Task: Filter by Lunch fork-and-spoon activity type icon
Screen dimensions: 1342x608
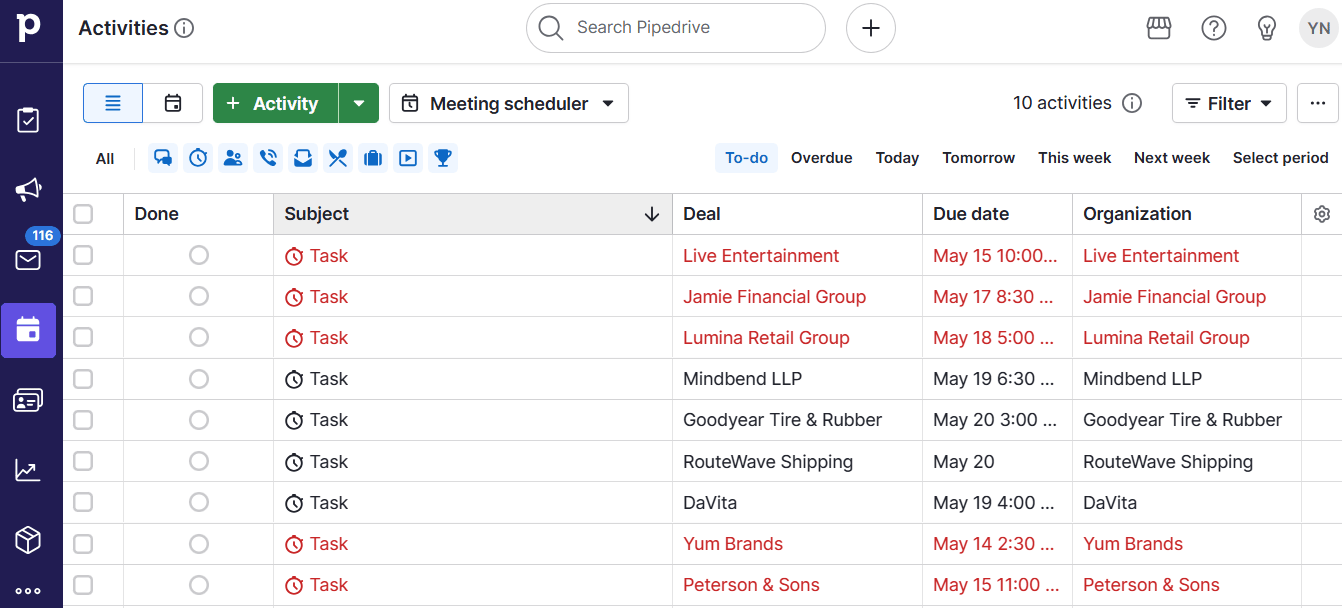Action: click(x=338, y=158)
